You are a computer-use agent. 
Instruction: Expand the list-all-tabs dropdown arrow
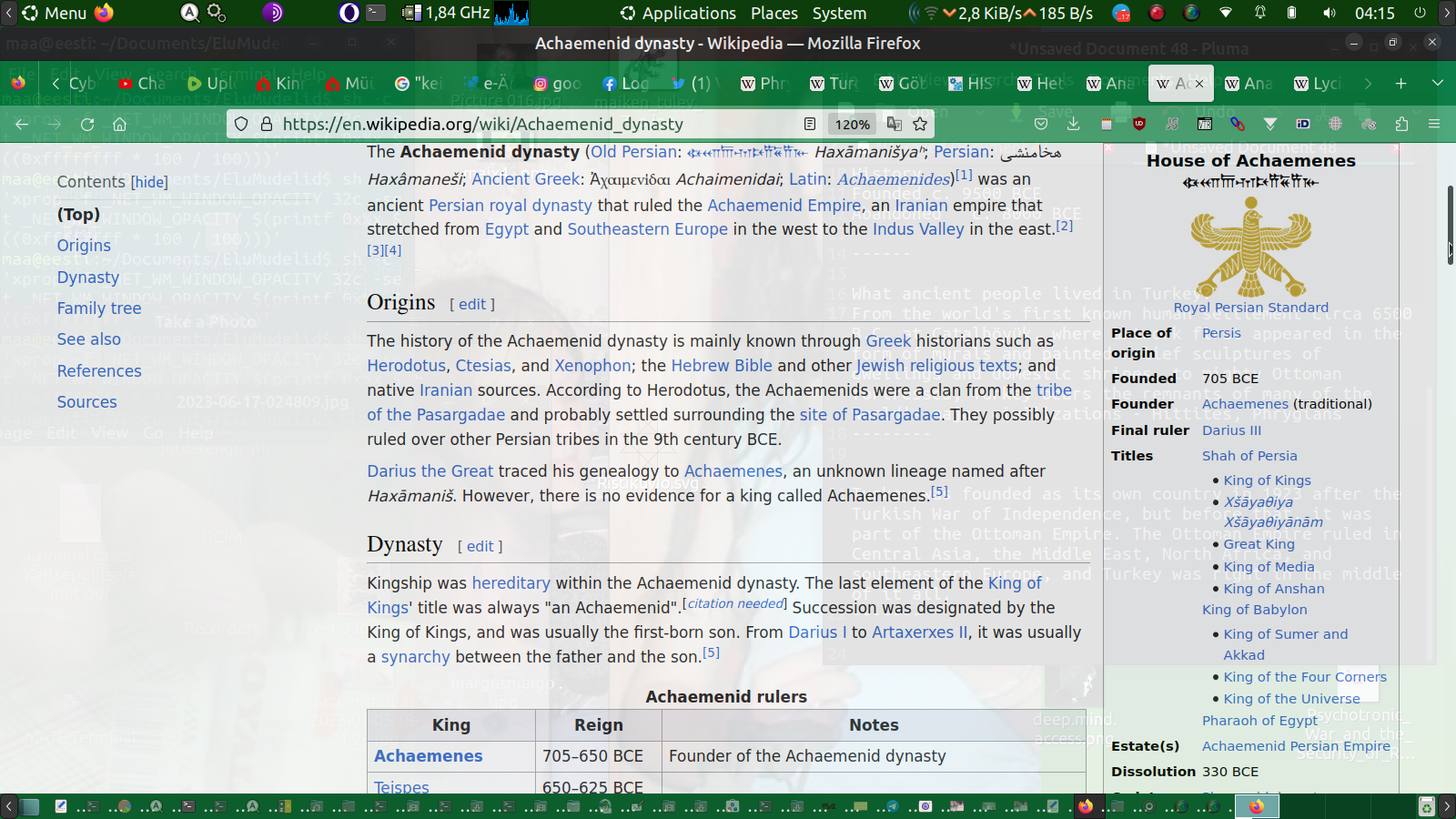(1437, 83)
